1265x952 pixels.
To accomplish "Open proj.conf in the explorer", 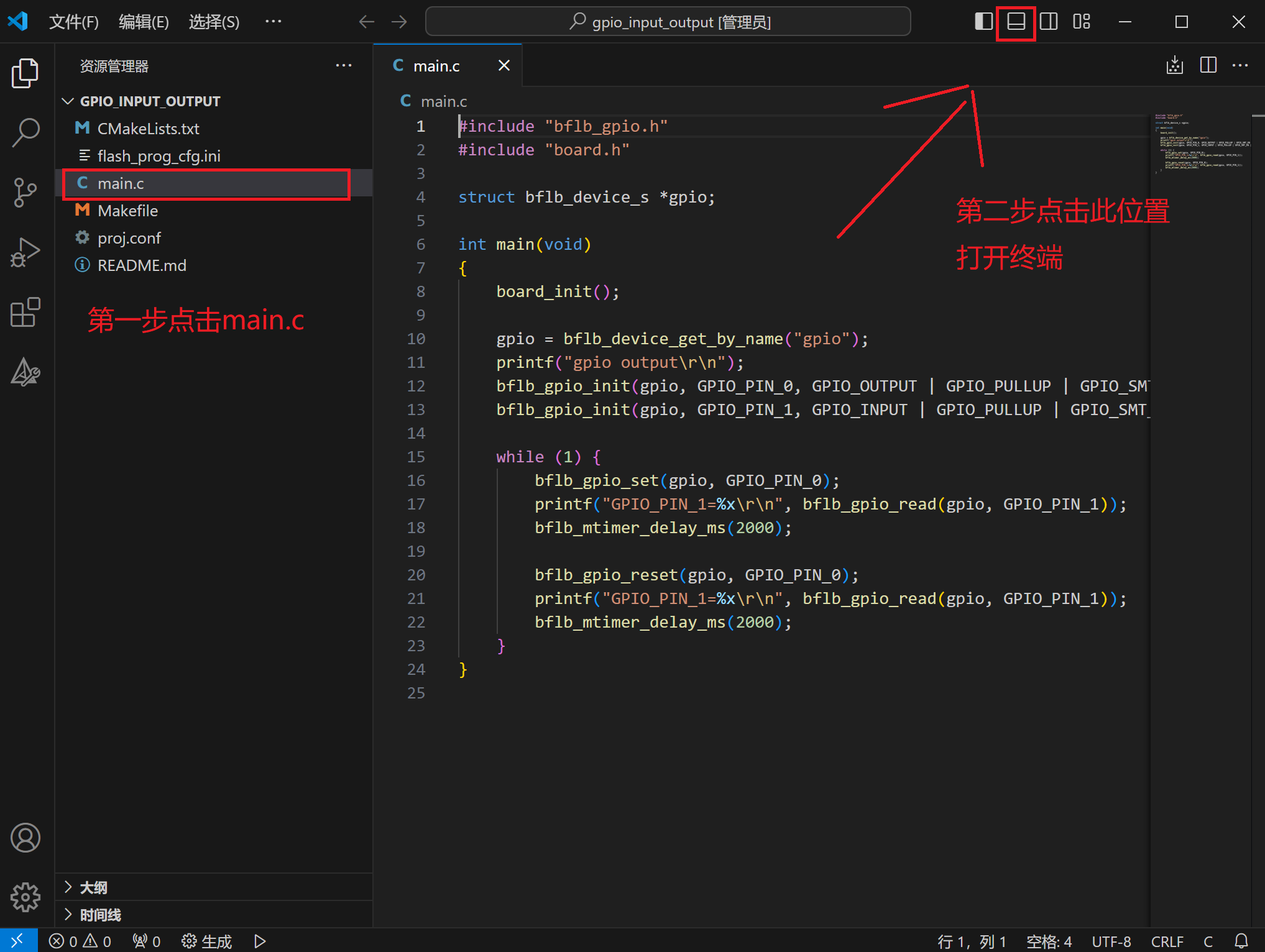I will point(213,238).
